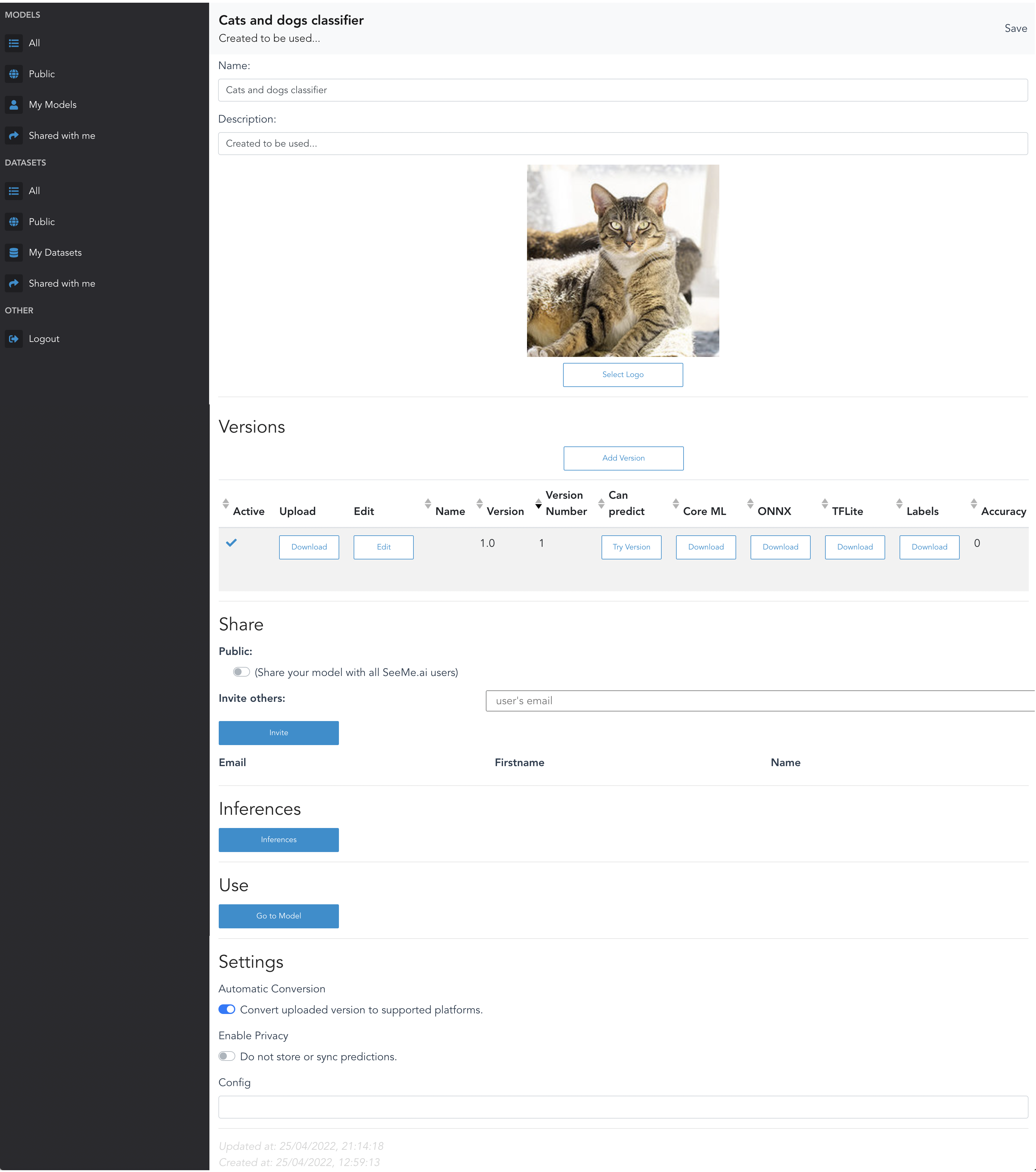Enable the do not store predictions switch
The width and height of the screenshot is (1036, 1172).
(227, 1056)
